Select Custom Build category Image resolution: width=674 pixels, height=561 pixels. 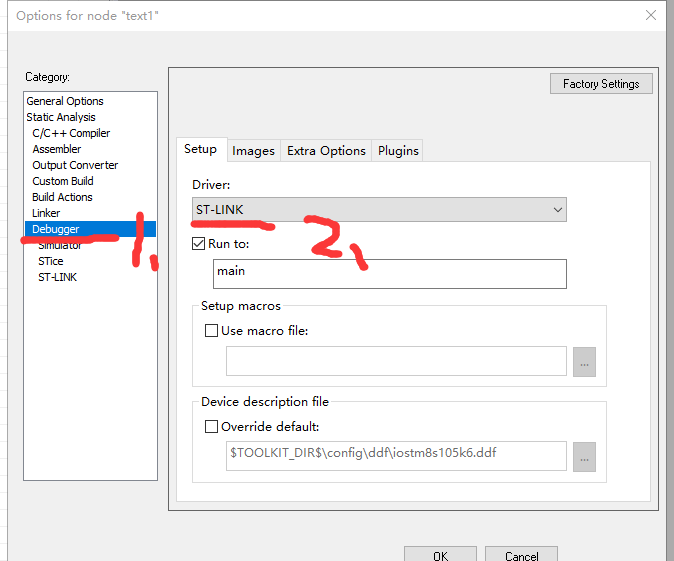(63, 181)
